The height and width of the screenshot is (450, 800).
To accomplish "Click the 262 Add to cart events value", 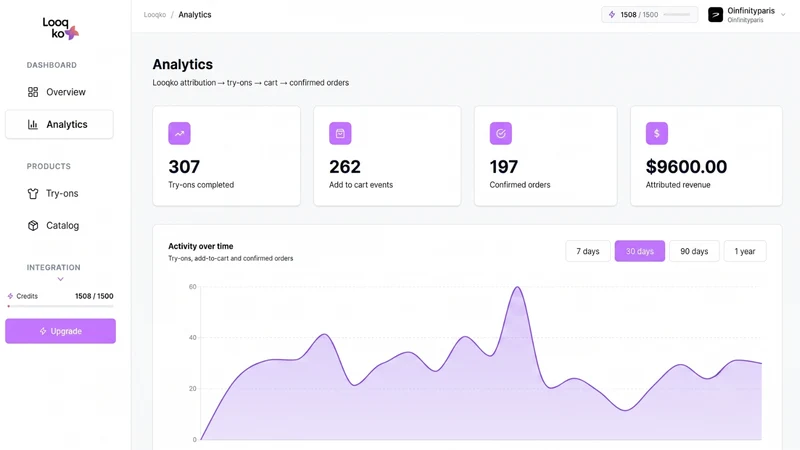I will 345,167.
